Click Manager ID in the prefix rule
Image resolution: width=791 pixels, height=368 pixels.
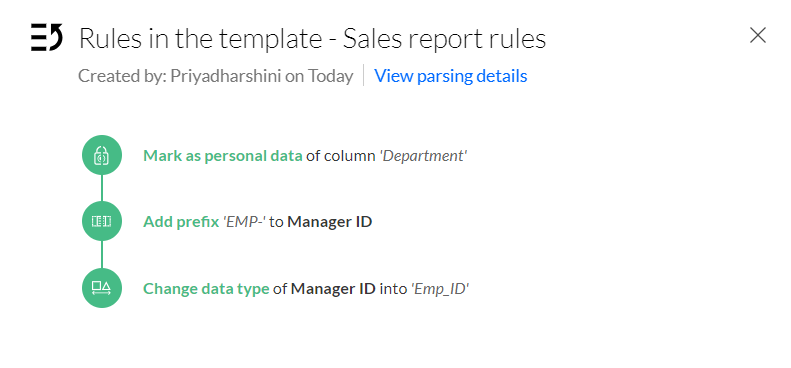pos(330,222)
